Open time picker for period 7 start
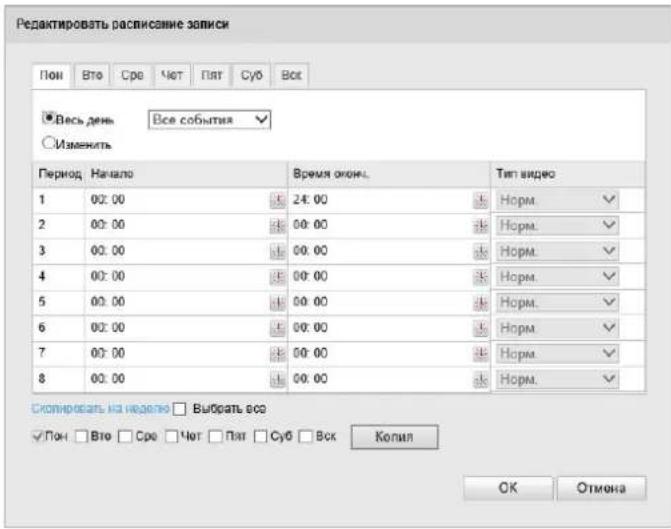Screen dimensions: 671x529 point(278,354)
